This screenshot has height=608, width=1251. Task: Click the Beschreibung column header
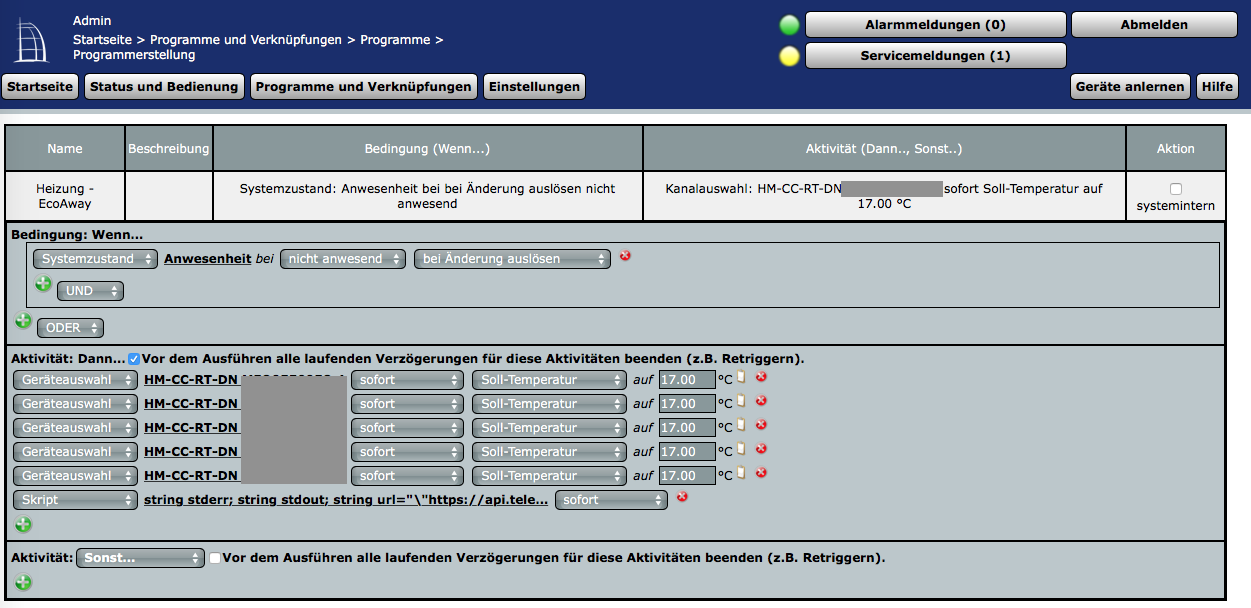tap(169, 148)
